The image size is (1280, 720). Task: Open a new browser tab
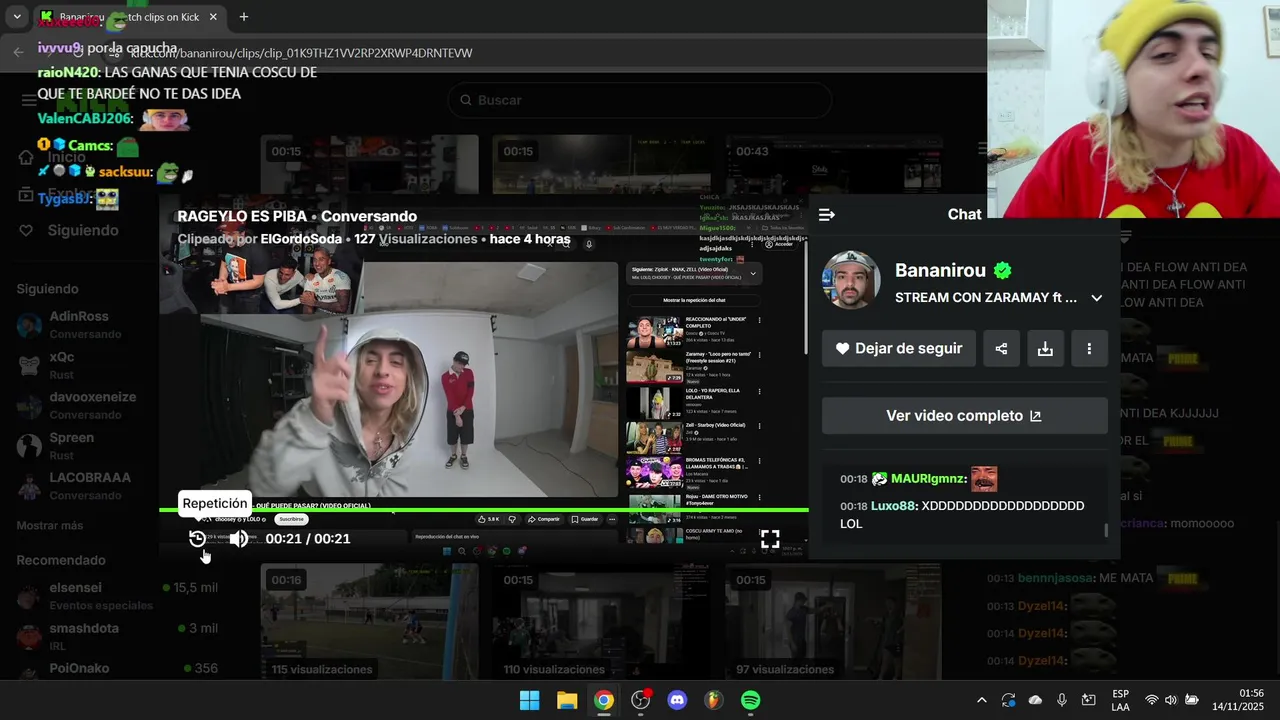pyautogui.click(x=243, y=17)
